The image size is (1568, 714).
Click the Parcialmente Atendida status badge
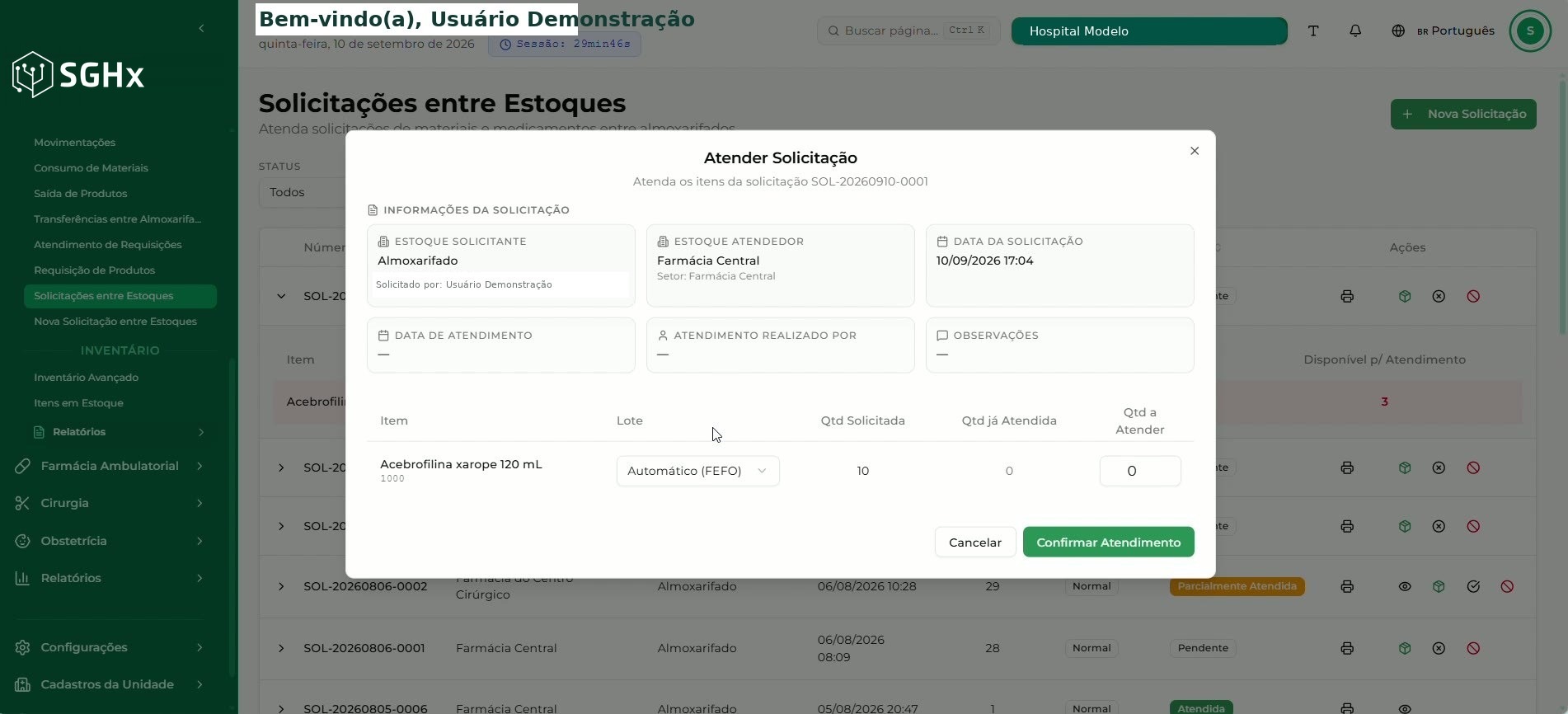tap(1237, 587)
